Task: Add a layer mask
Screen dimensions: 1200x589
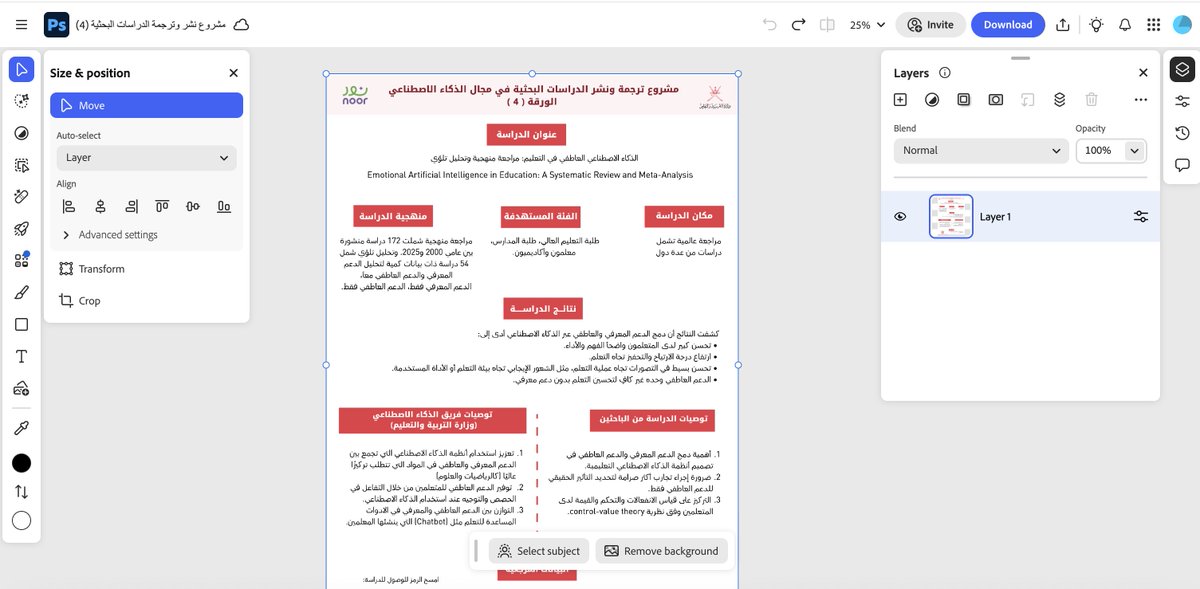Action: click(x=996, y=100)
